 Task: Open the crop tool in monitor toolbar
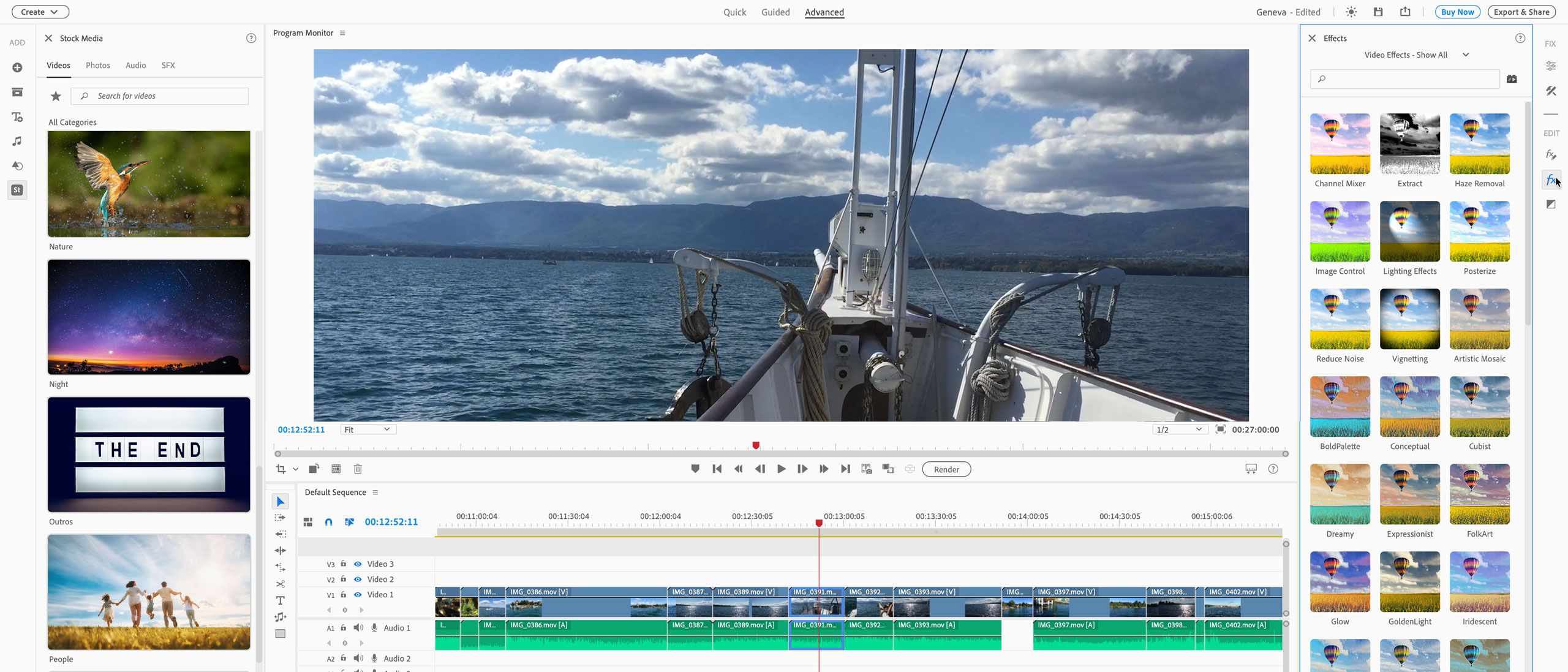(x=281, y=469)
